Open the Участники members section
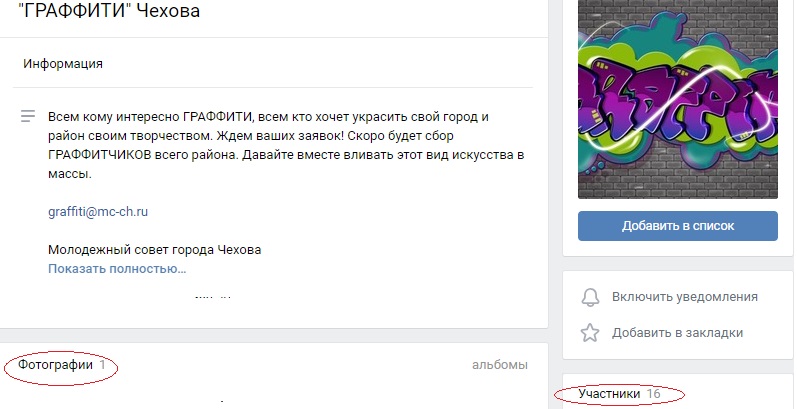797x409 pixels. [x=609, y=394]
